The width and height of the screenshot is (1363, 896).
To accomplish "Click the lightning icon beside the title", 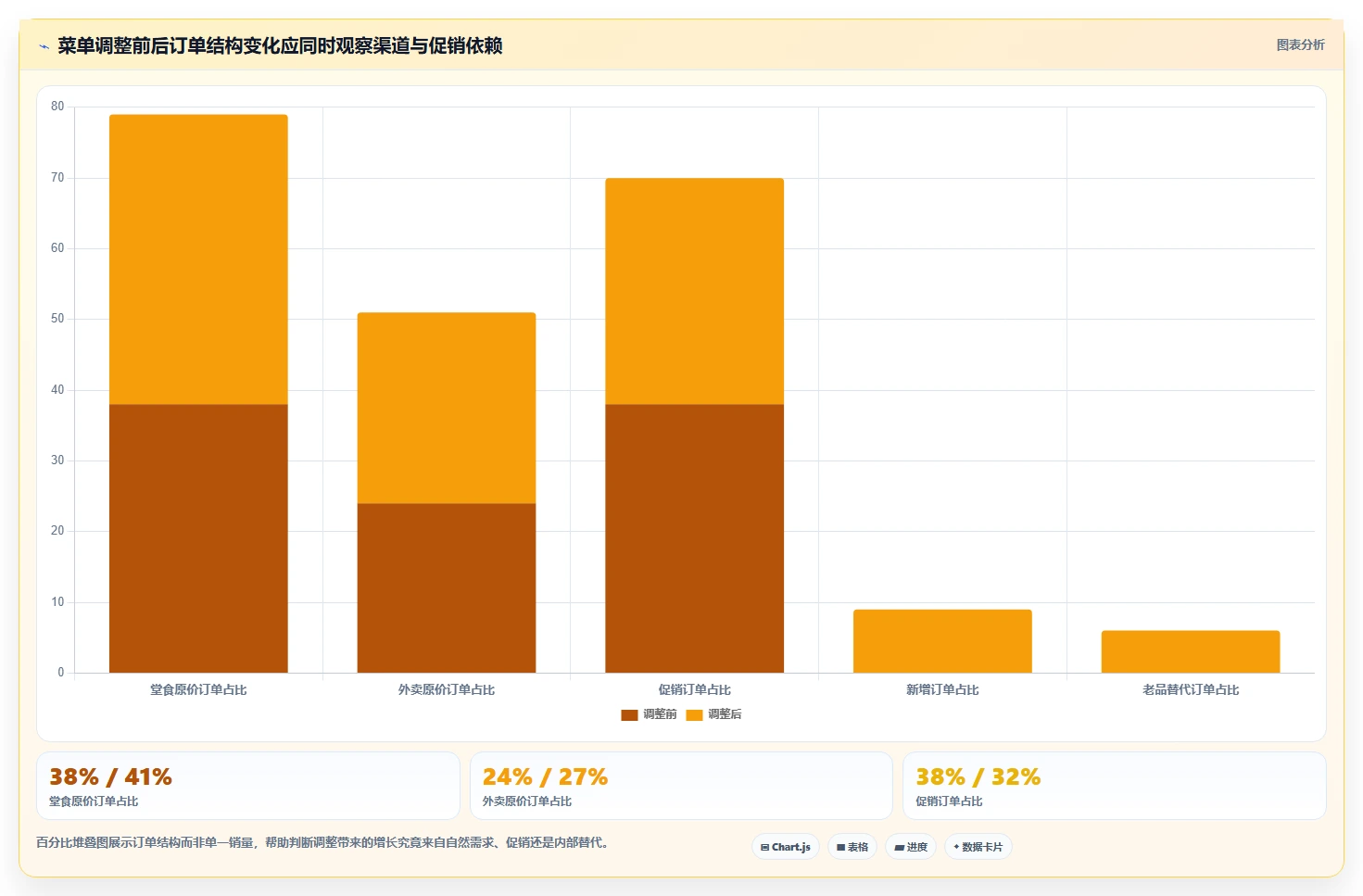I will (44, 46).
